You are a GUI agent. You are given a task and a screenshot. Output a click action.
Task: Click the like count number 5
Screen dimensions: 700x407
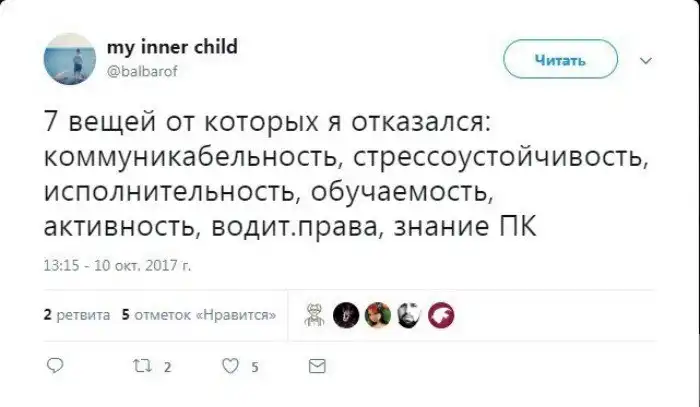(x=256, y=367)
